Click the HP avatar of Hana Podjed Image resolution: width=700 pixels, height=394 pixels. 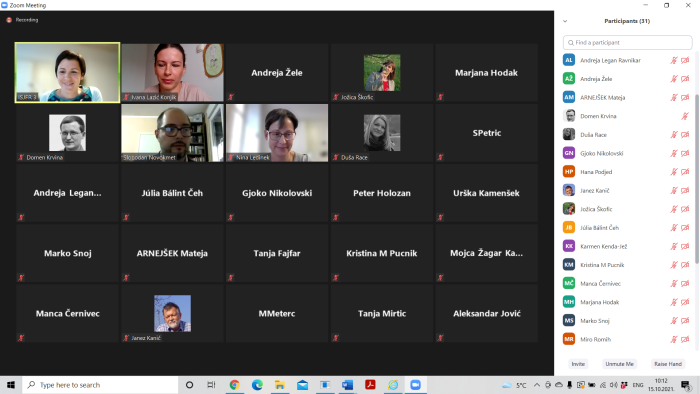pyautogui.click(x=569, y=172)
